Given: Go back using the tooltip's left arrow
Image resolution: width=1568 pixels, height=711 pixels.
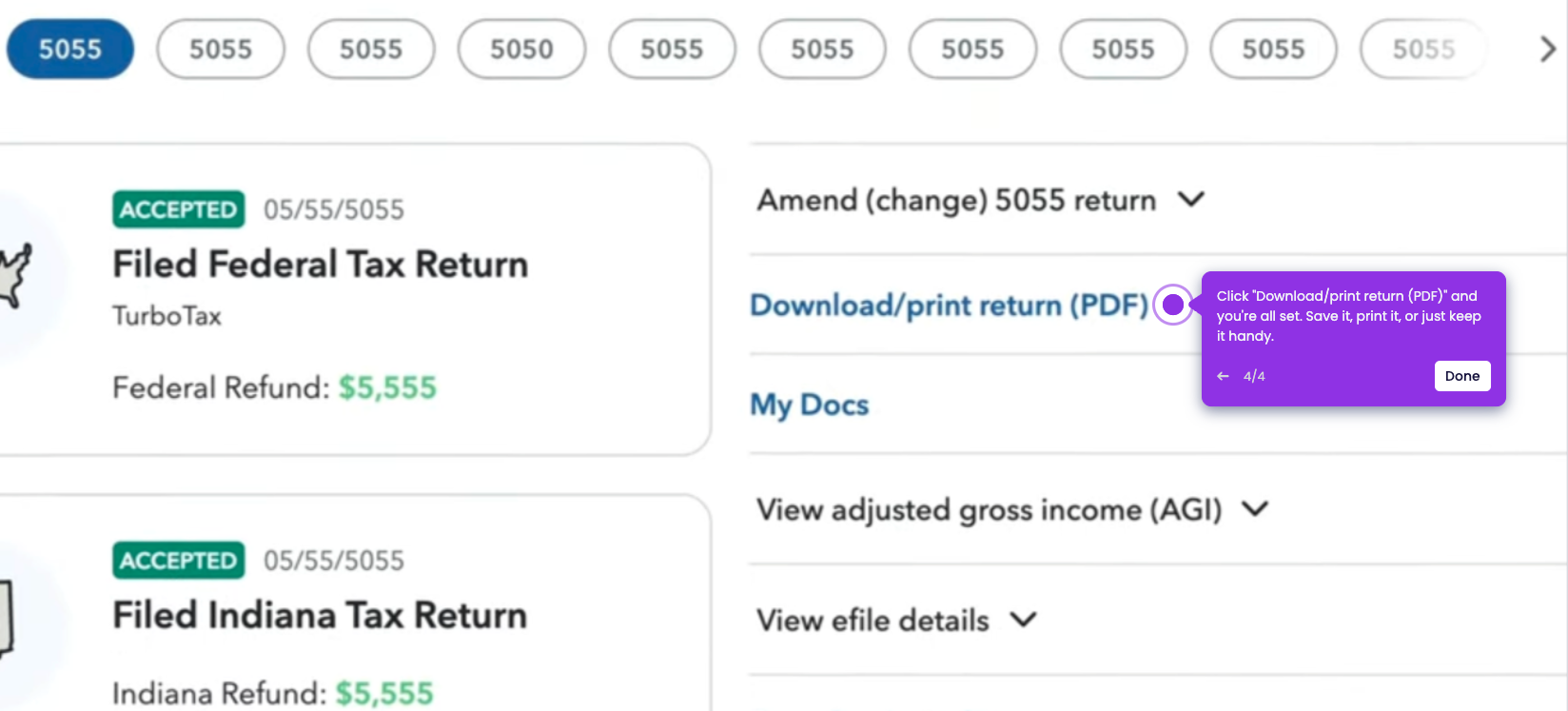Looking at the screenshot, I should pos(1223,376).
